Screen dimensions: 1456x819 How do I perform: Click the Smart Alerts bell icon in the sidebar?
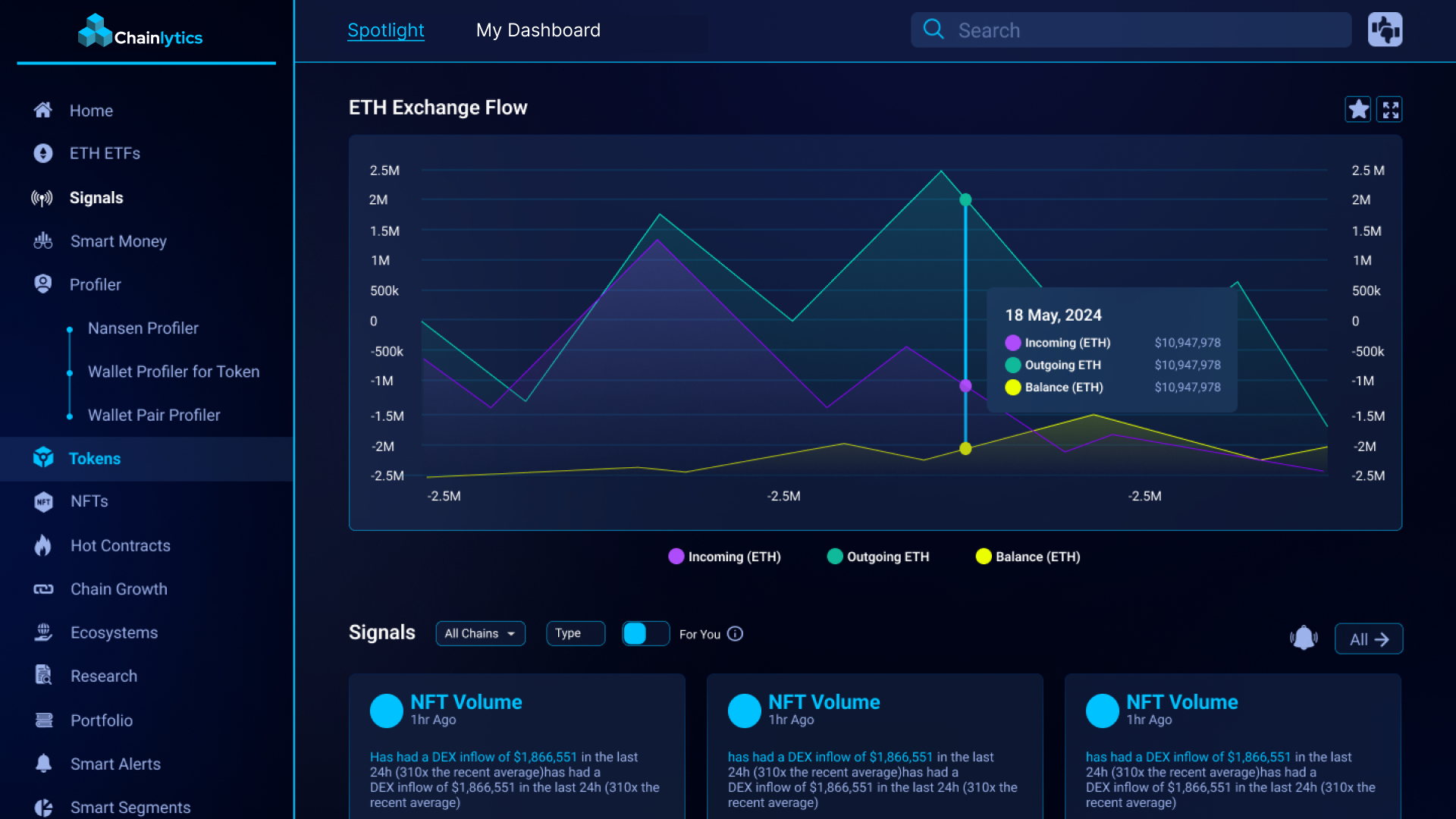click(43, 764)
